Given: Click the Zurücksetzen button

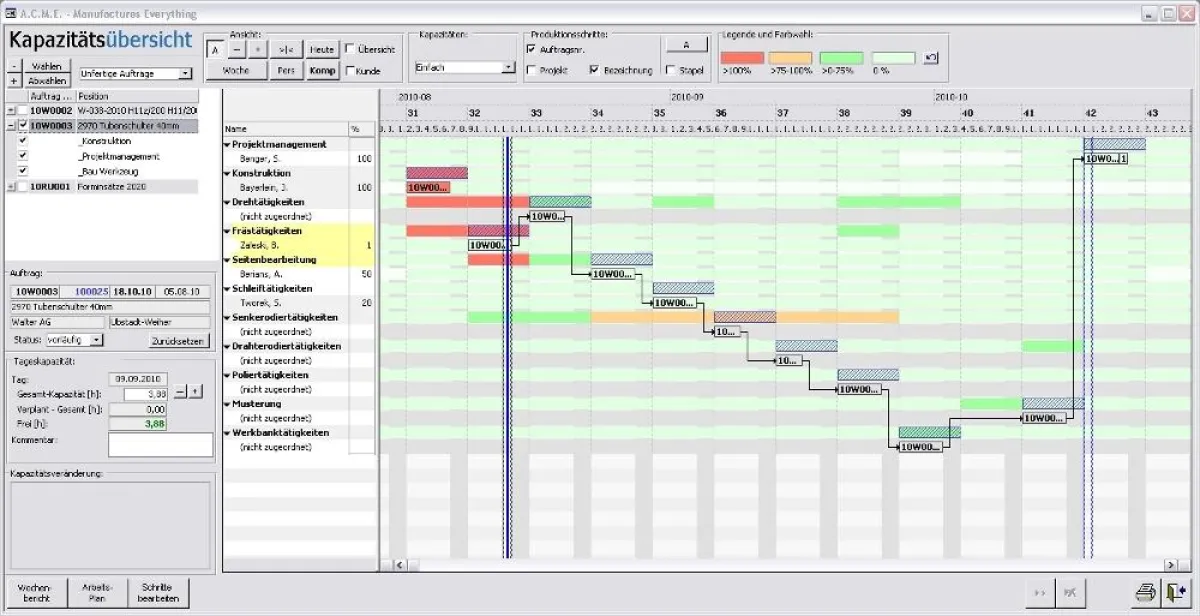Looking at the screenshot, I should [x=179, y=340].
